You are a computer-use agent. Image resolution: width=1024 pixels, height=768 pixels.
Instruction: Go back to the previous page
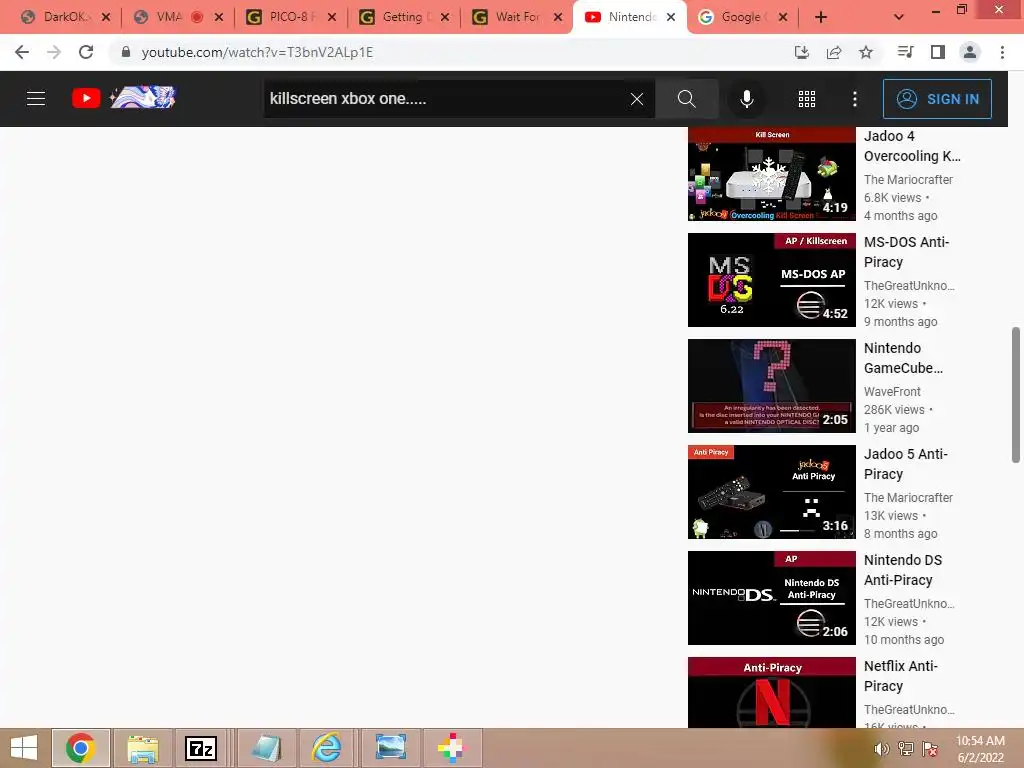pos(22,52)
